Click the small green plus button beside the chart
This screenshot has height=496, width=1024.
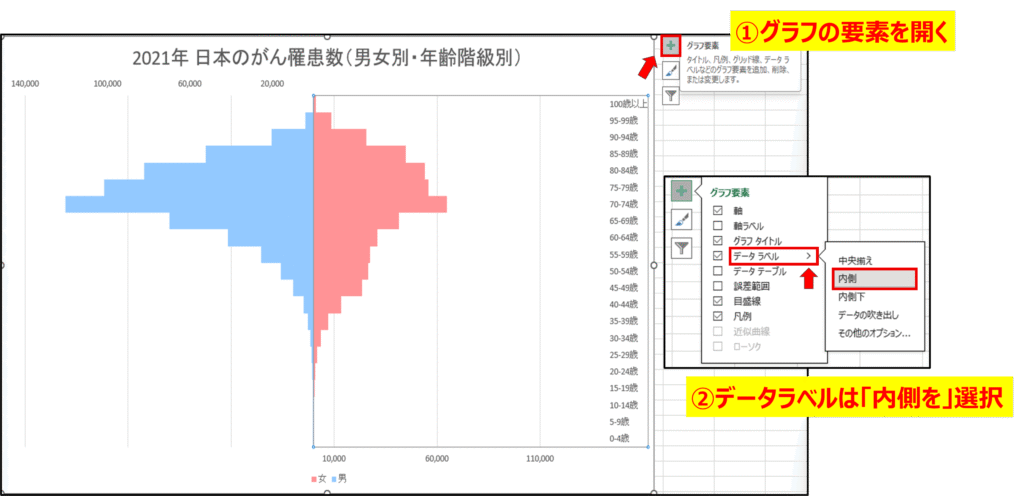pyautogui.click(x=670, y=46)
